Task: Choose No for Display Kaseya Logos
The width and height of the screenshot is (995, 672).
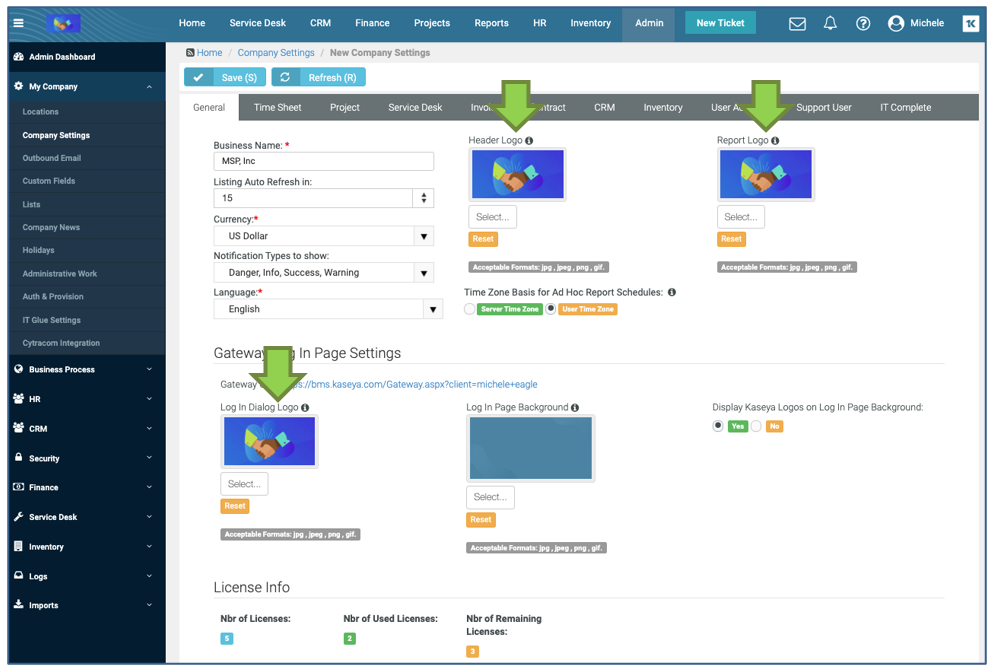Action: tap(757, 426)
